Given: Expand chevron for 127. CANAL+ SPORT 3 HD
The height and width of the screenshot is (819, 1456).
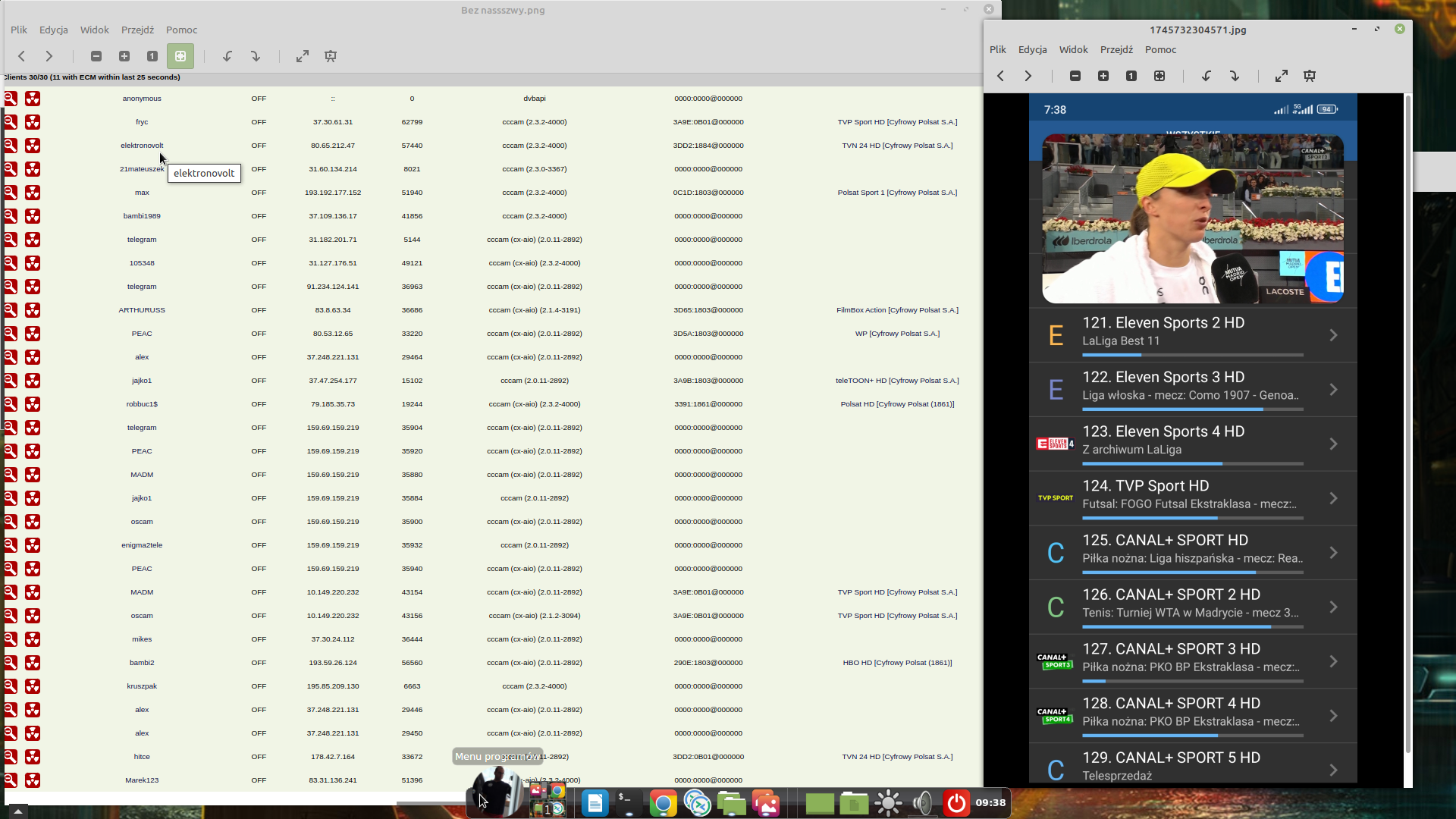Looking at the screenshot, I should click(1333, 661).
